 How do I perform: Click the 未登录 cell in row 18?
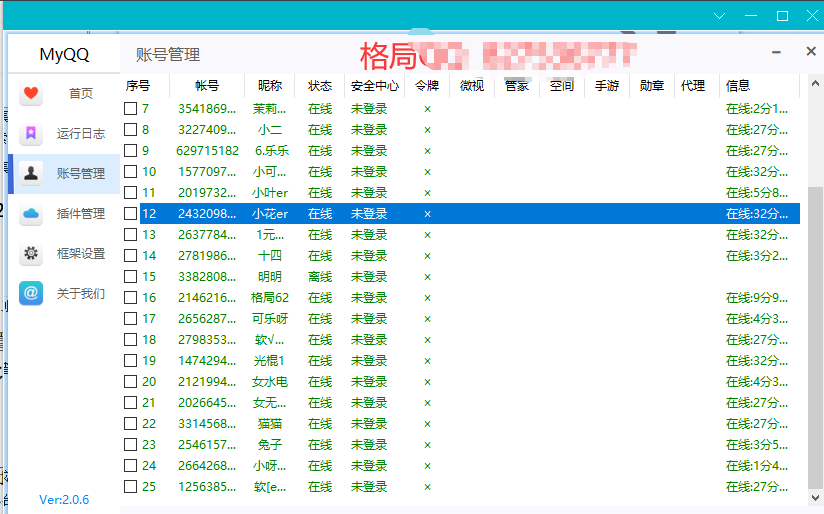click(369, 340)
